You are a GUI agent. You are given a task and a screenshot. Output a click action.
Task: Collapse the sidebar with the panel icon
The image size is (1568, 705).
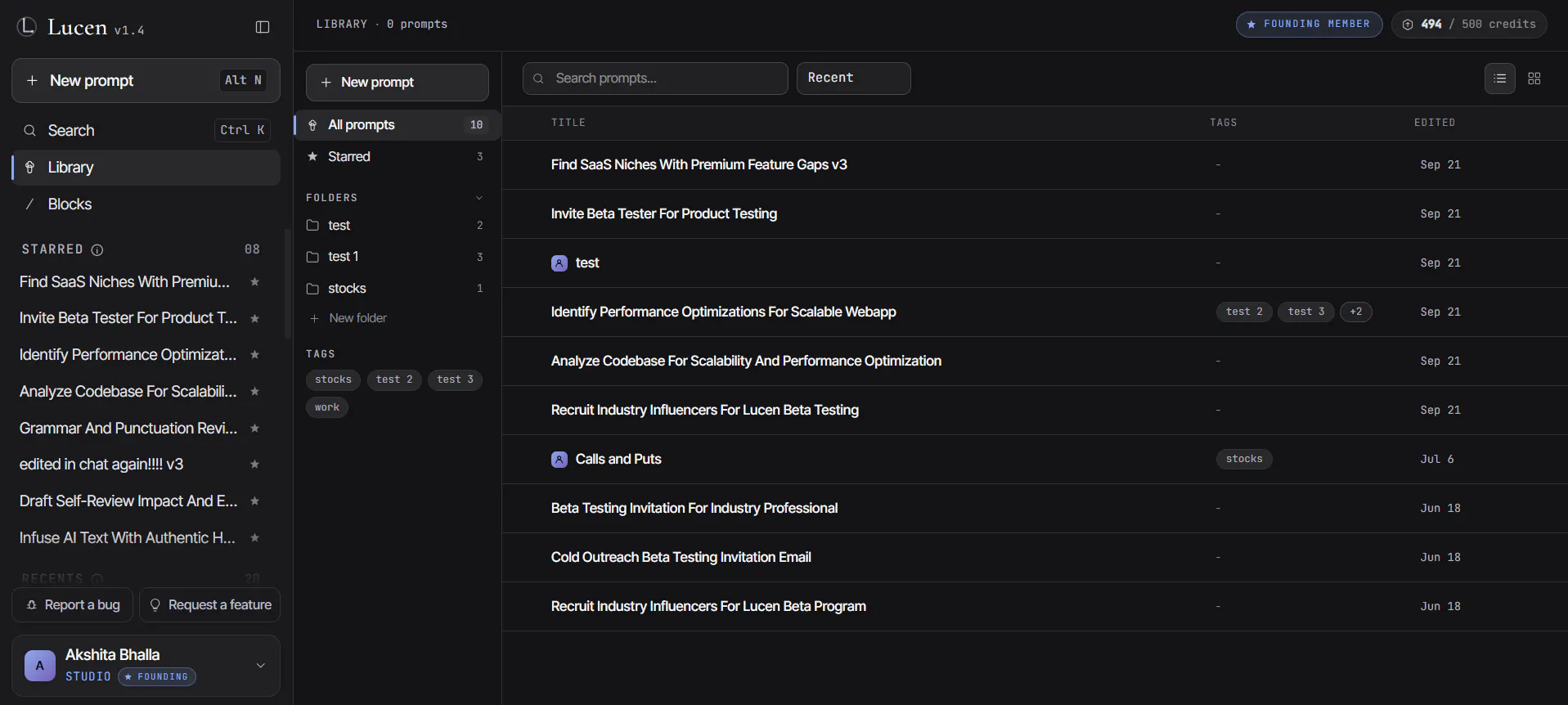point(263,27)
